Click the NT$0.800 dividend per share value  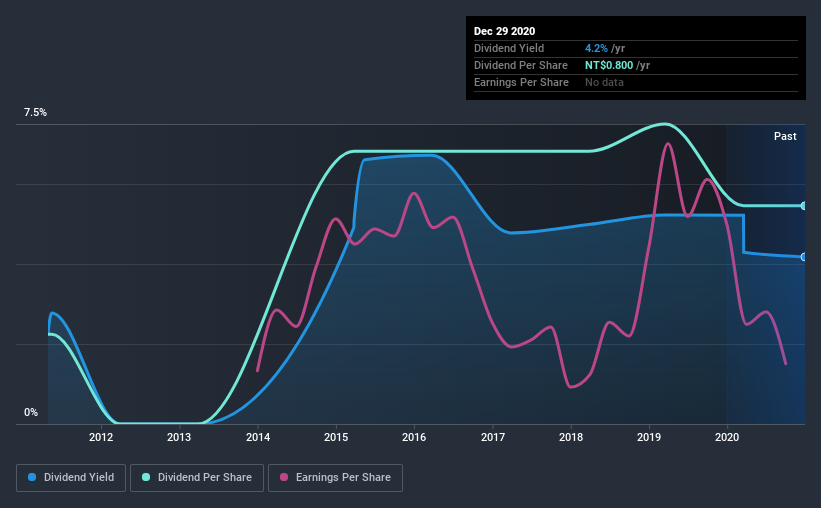pos(609,65)
